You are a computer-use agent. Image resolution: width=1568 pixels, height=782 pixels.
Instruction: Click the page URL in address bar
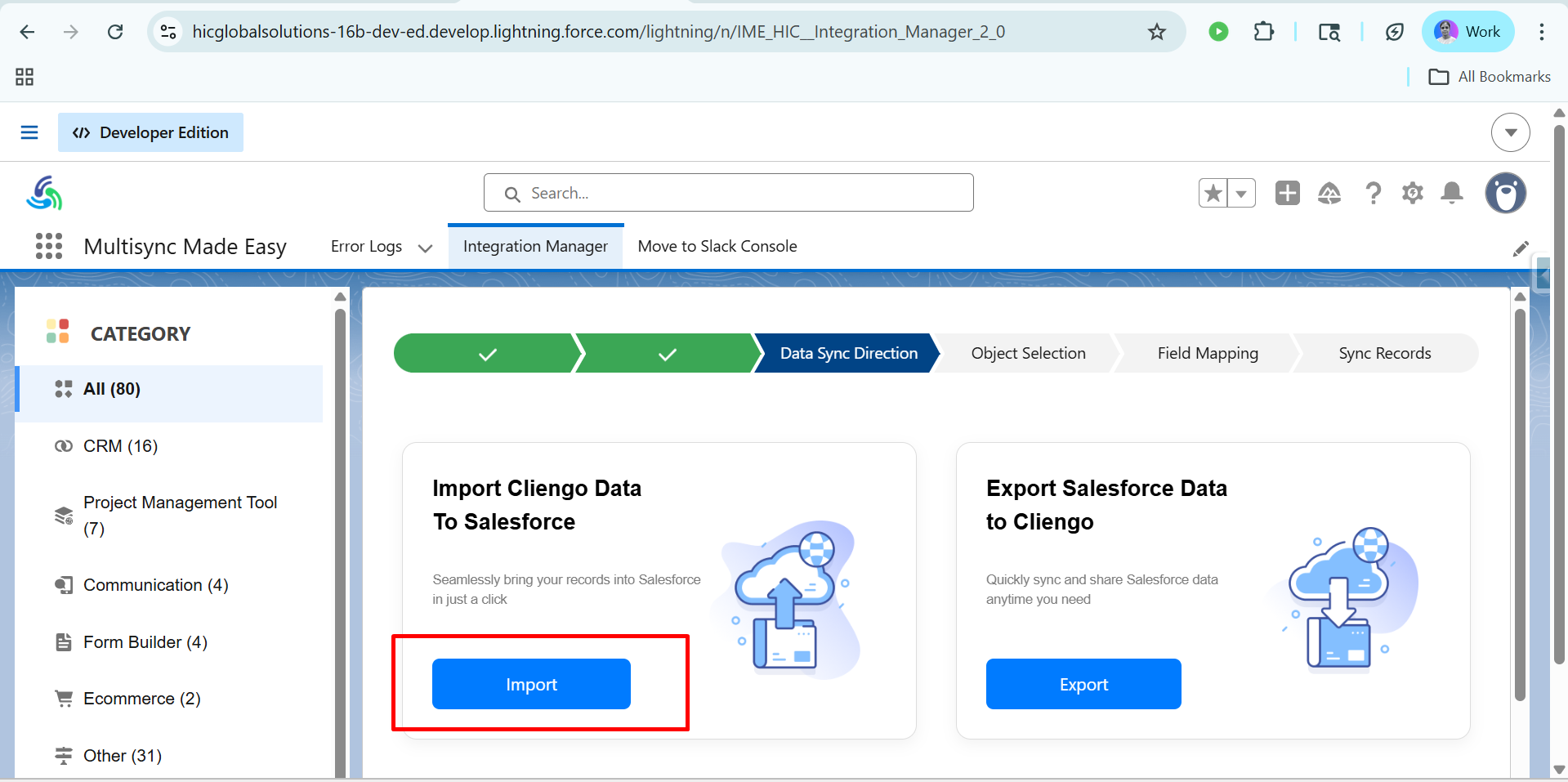(599, 32)
